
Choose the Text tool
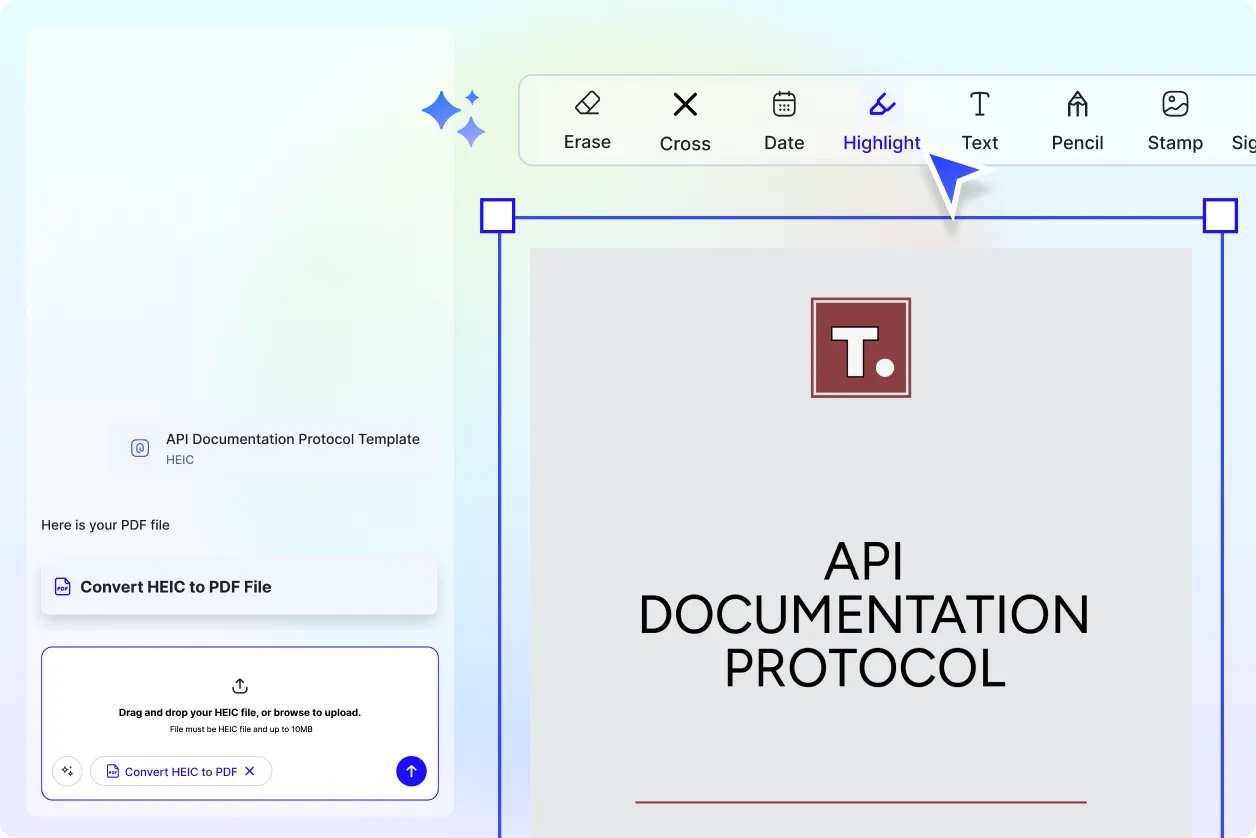pyautogui.click(x=979, y=120)
